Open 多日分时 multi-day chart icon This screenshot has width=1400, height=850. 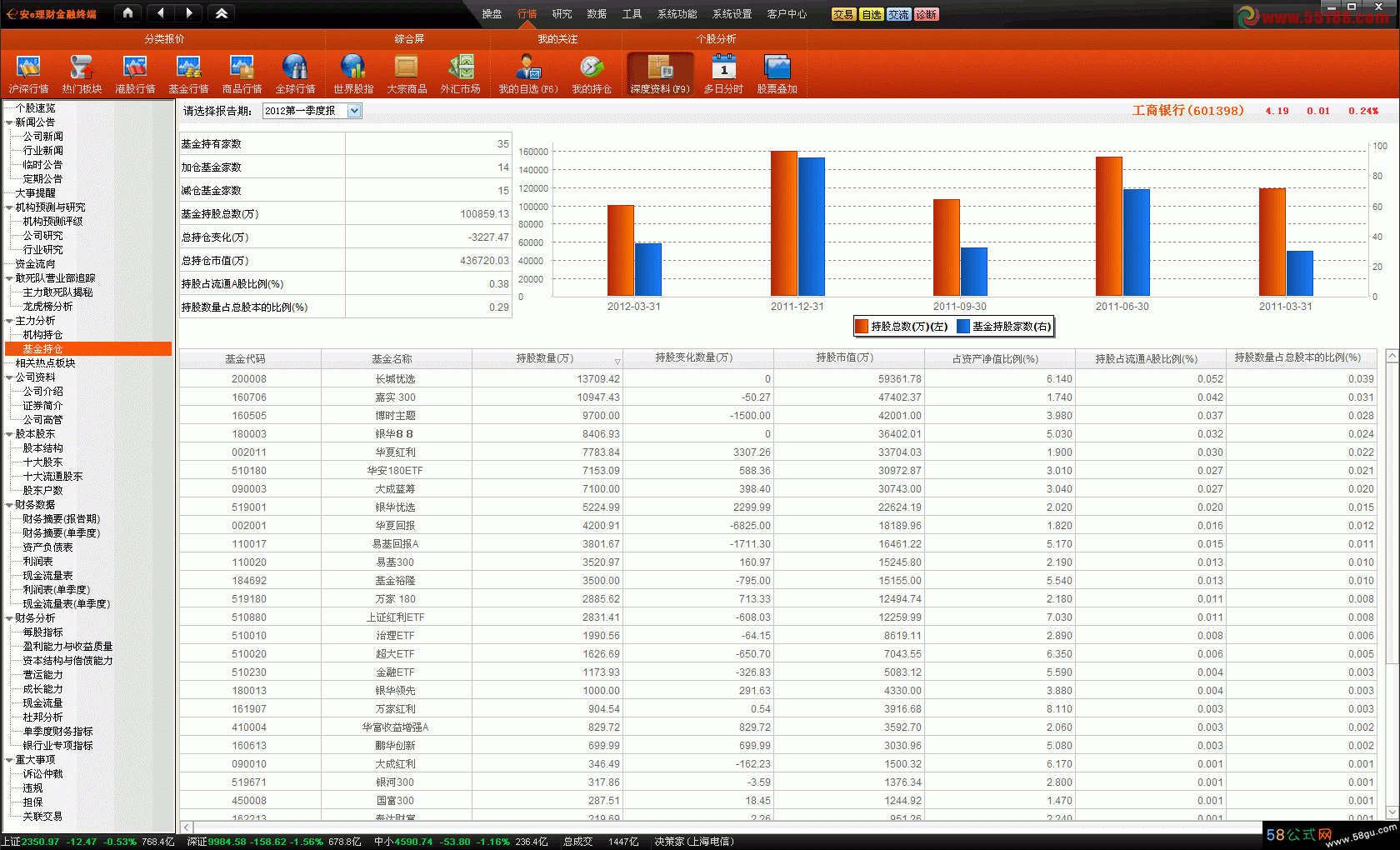[723, 73]
